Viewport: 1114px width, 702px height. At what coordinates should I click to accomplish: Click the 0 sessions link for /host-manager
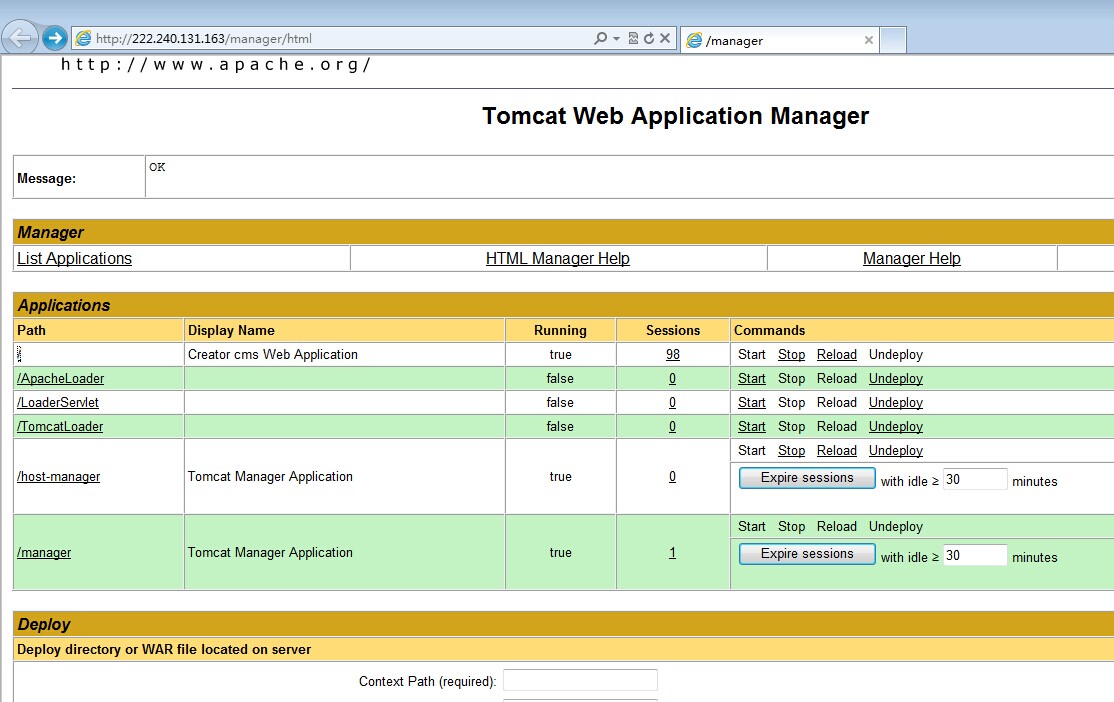coord(672,477)
